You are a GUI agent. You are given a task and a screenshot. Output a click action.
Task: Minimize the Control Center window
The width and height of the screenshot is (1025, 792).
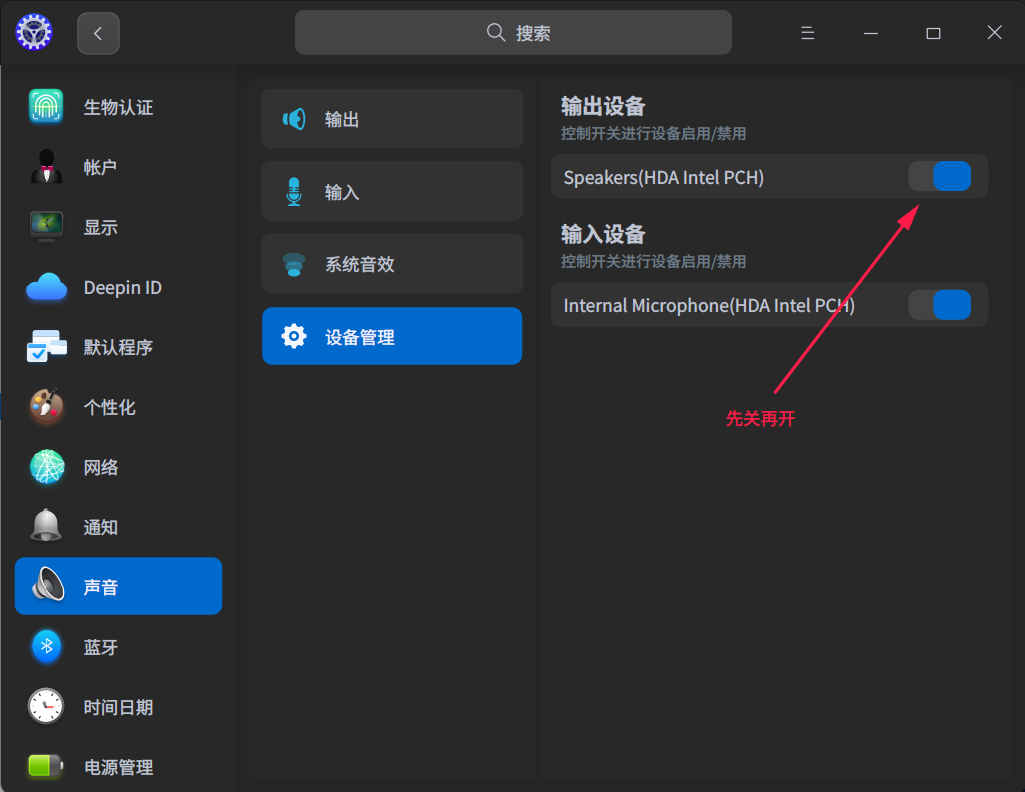point(871,33)
